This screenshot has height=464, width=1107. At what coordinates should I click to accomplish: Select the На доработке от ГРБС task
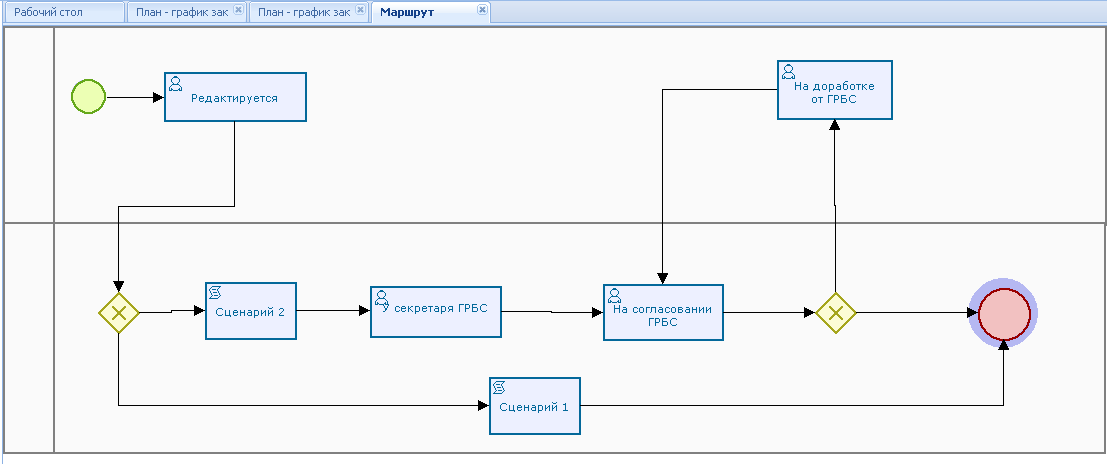coord(835,93)
